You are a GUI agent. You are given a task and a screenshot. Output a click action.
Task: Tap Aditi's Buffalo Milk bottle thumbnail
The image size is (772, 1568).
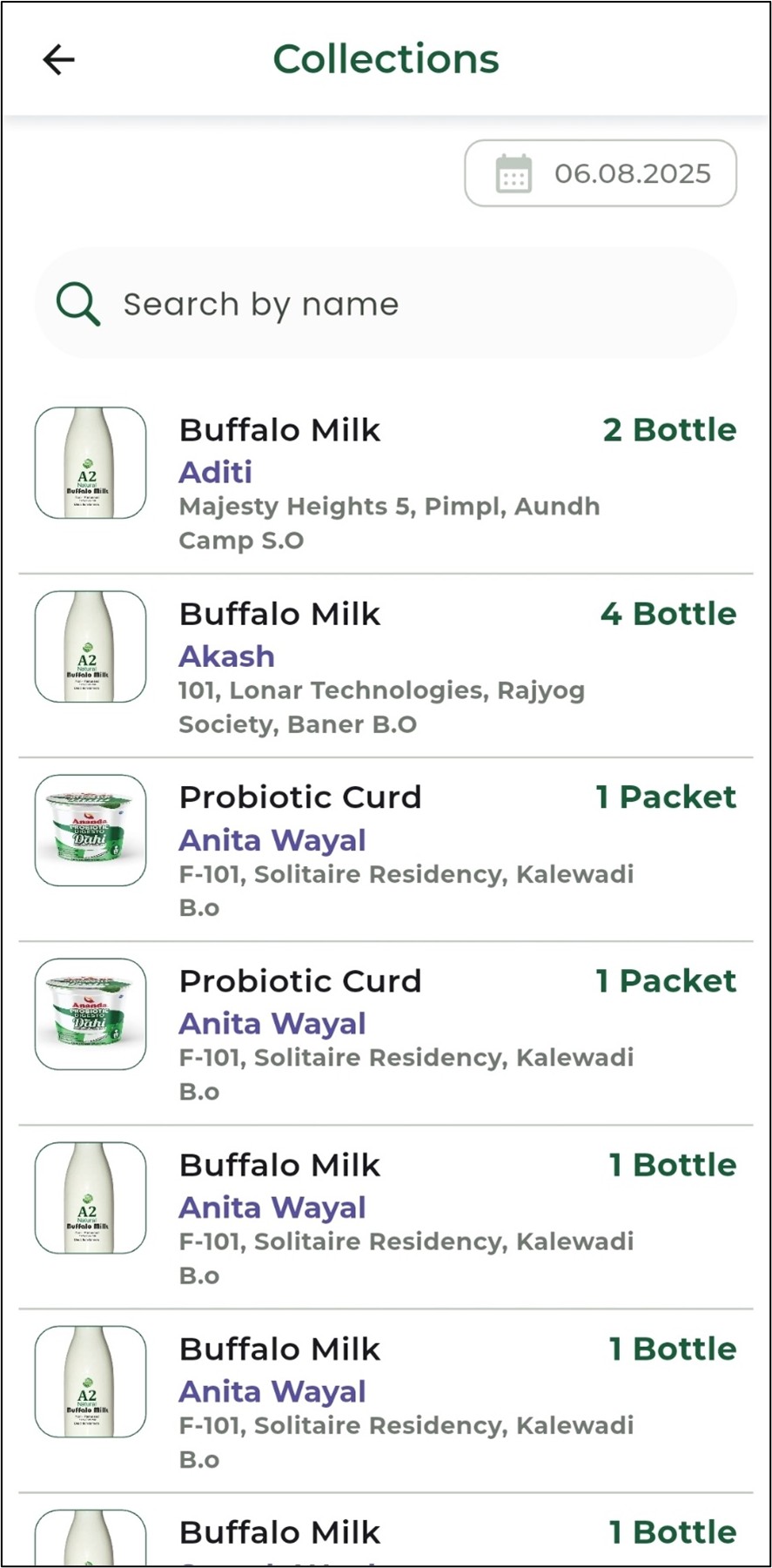91,463
